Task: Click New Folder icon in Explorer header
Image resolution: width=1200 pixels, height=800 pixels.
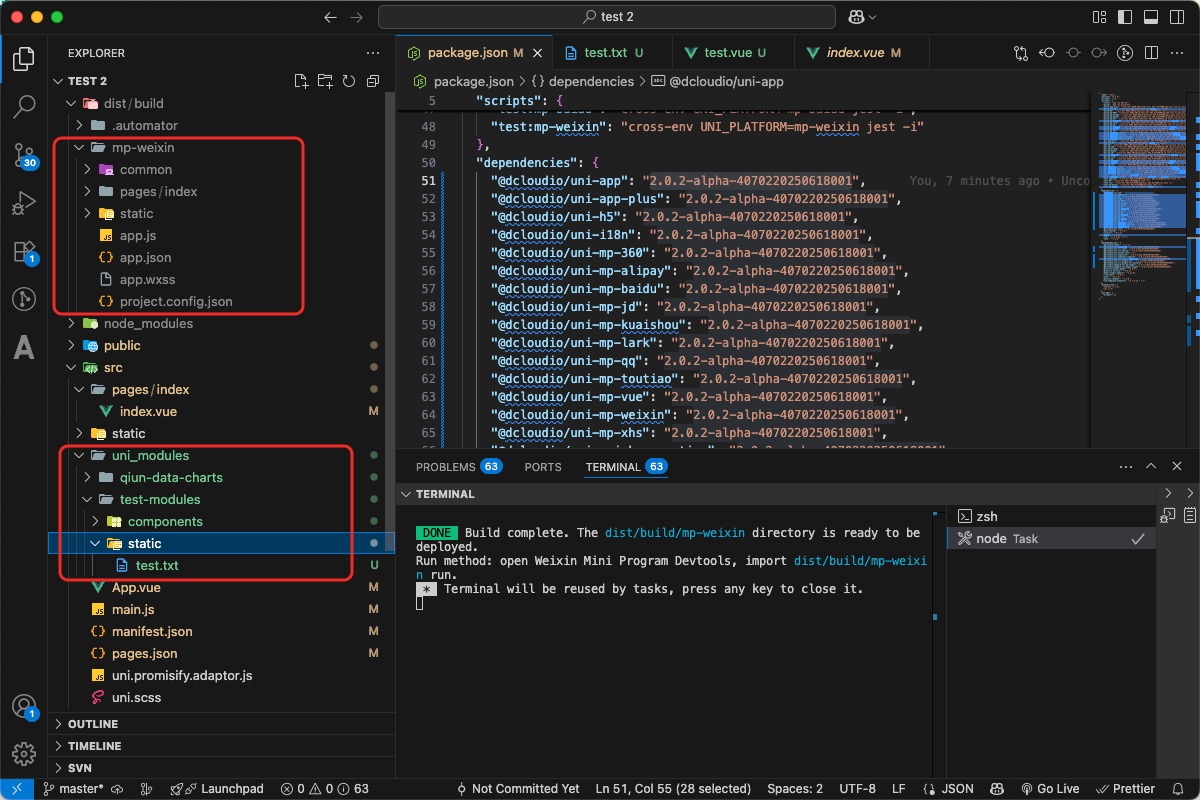Action: (x=325, y=81)
